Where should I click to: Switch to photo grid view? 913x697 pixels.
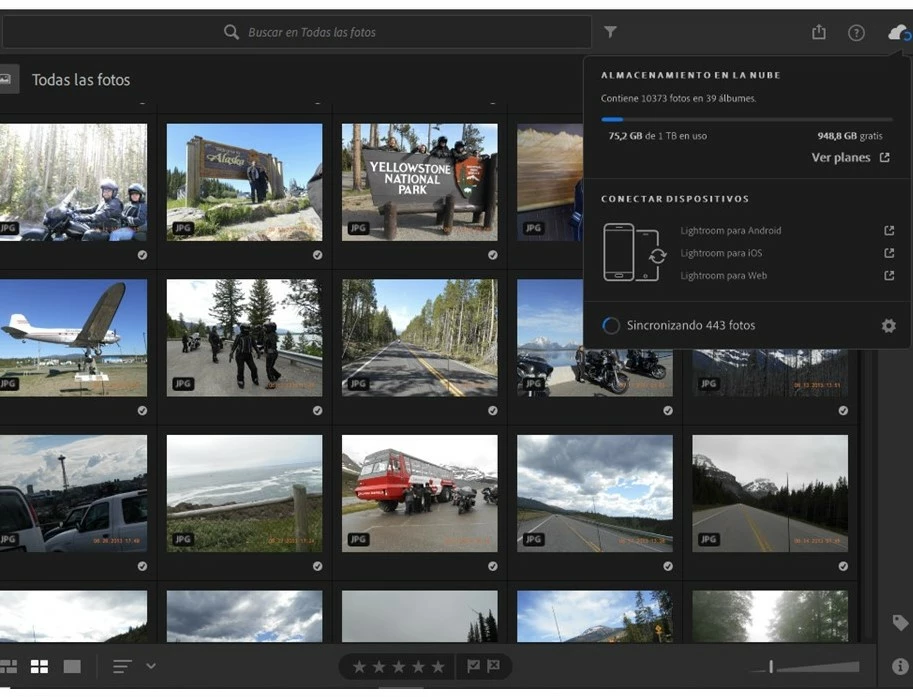tap(8, 666)
